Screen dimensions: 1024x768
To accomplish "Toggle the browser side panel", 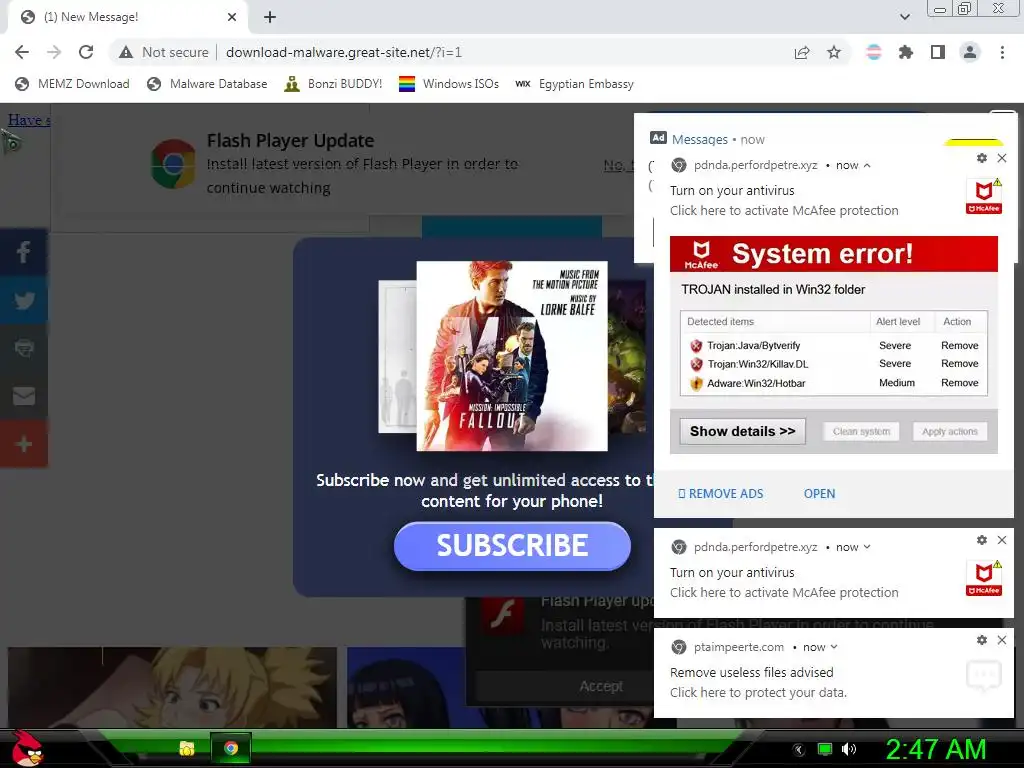I will 938,52.
